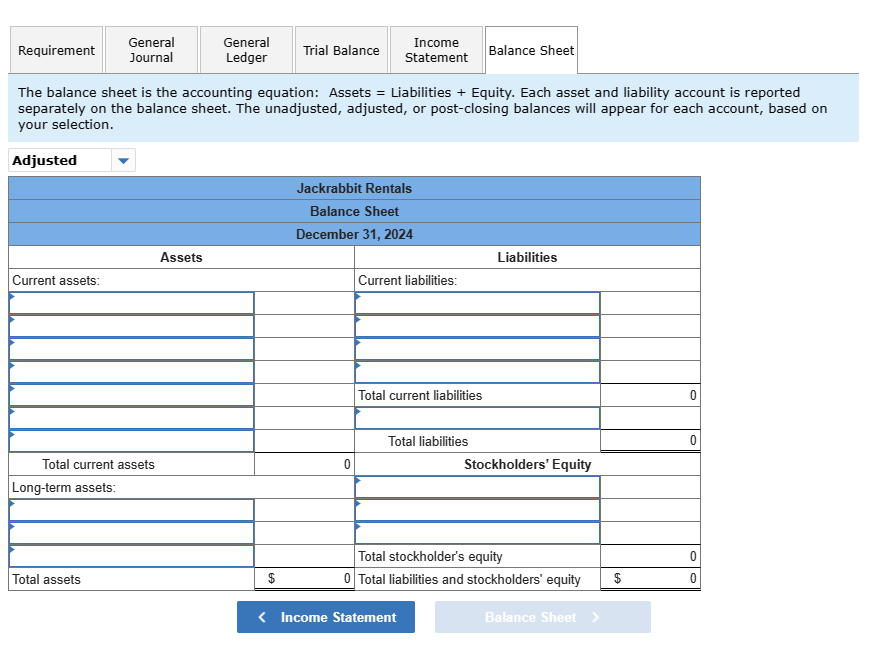
Task: Click the Total current liabilities amount cell
Action: pyautogui.click(x=650, y=395)
